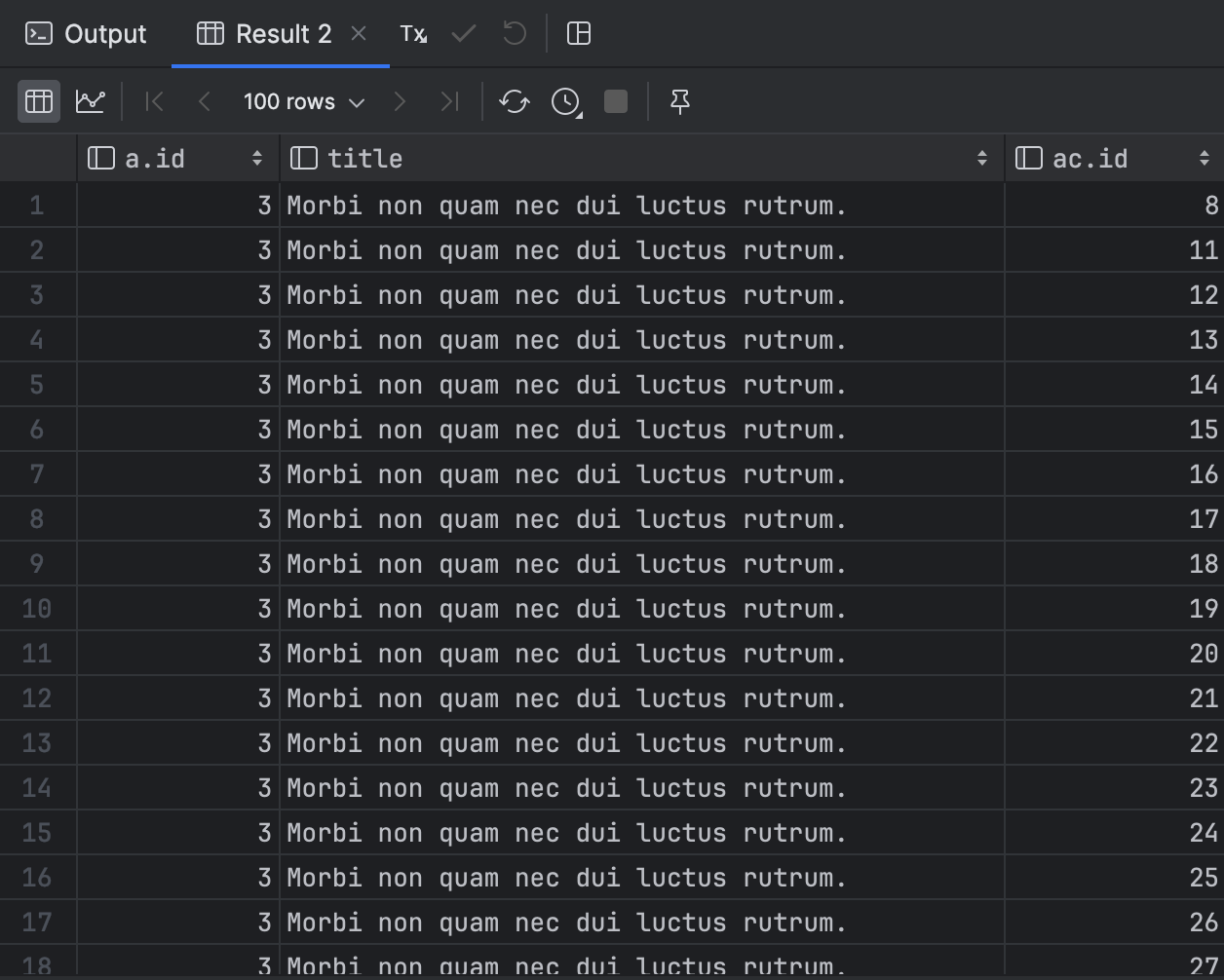Select row number 1
This screenshot has height=980, width=1224.
pyautogui.click(x=37, y=206)
